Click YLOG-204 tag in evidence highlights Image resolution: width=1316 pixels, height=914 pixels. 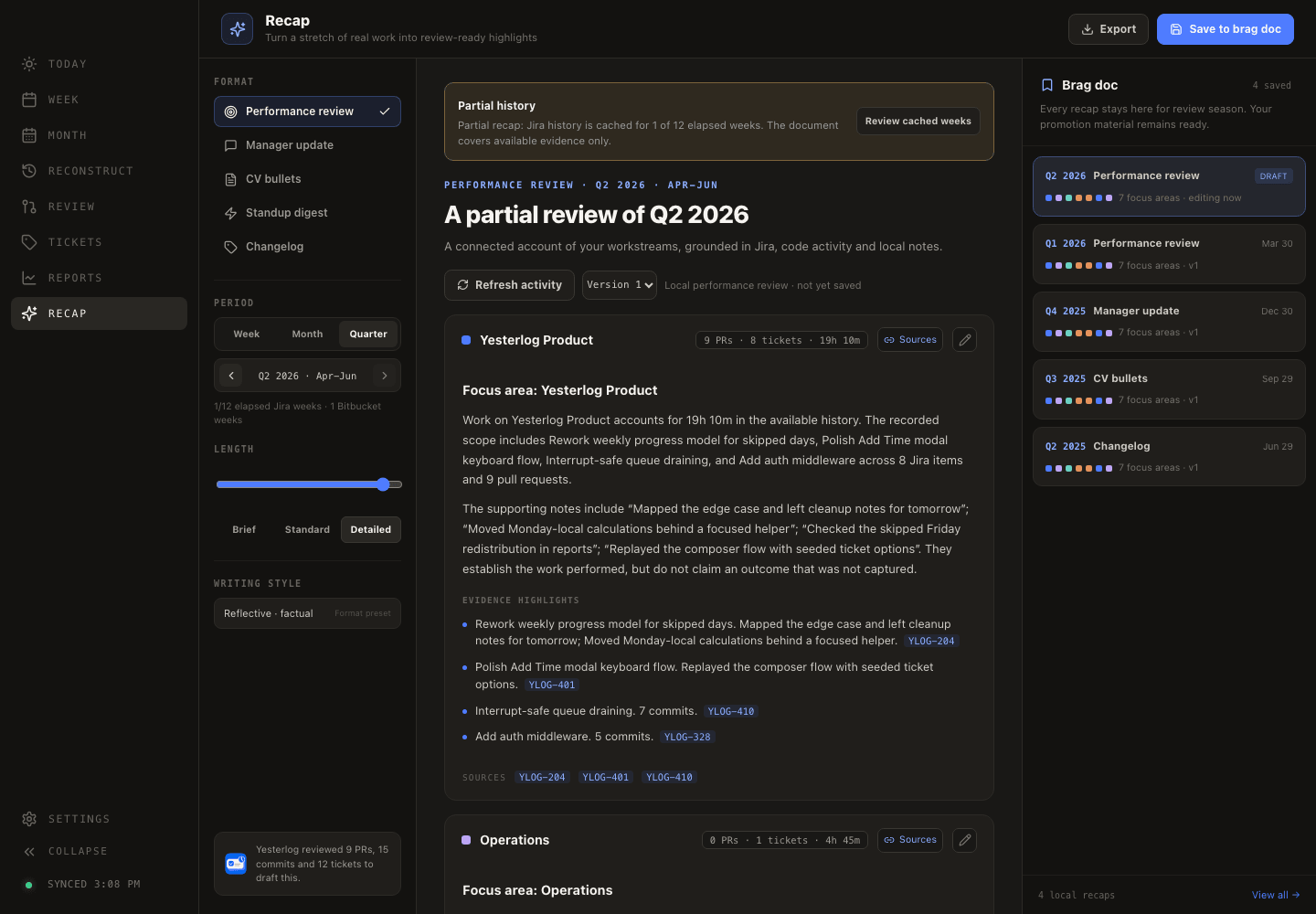[931, 642]
